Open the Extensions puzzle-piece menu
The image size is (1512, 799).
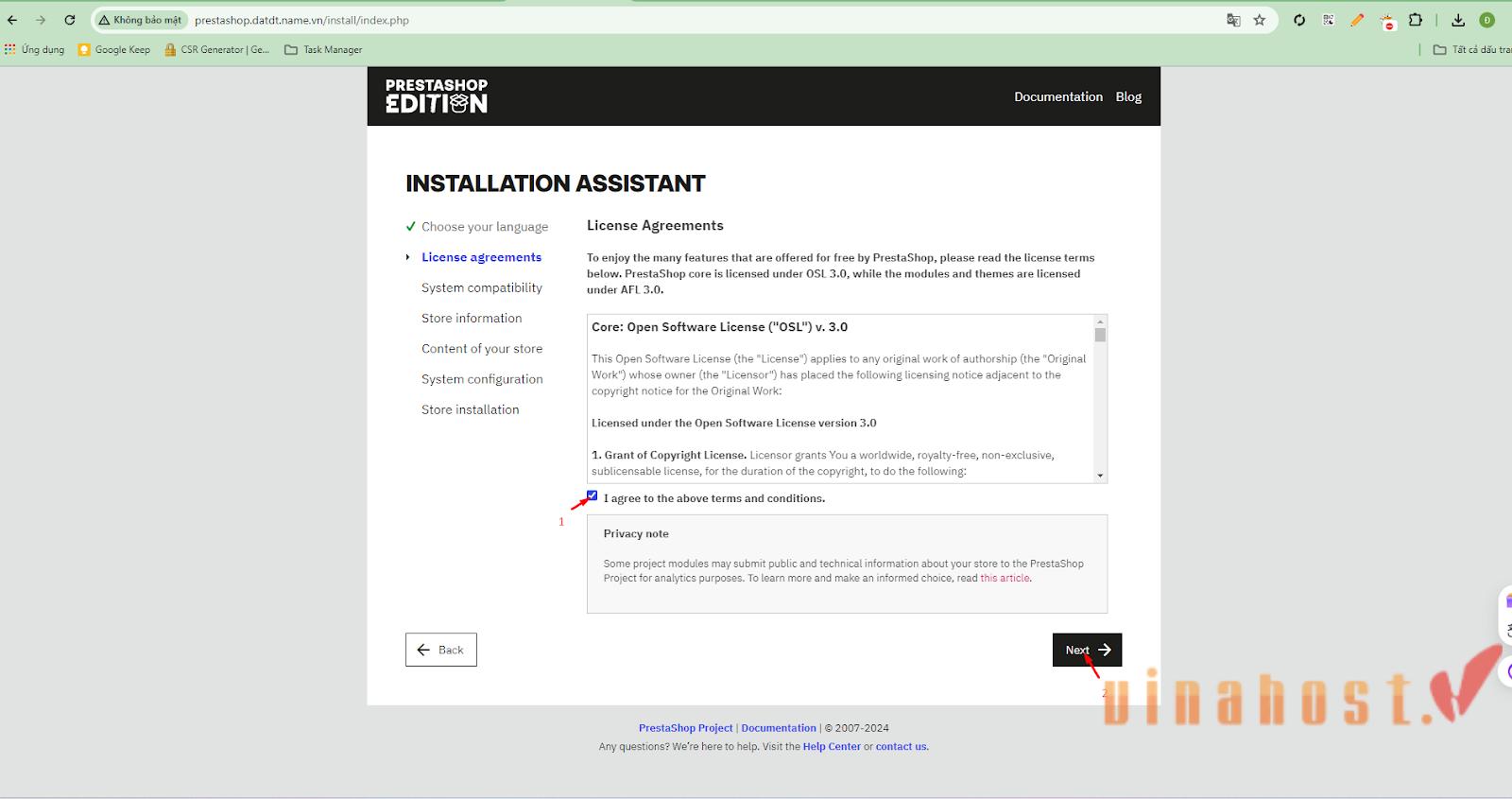(x=1416, y=20)
